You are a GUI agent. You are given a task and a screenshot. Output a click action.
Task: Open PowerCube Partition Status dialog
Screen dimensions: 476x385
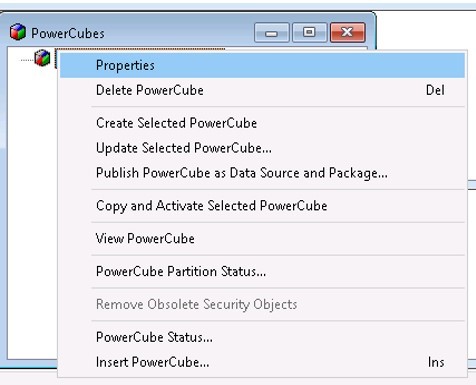(x=262, y=271)
